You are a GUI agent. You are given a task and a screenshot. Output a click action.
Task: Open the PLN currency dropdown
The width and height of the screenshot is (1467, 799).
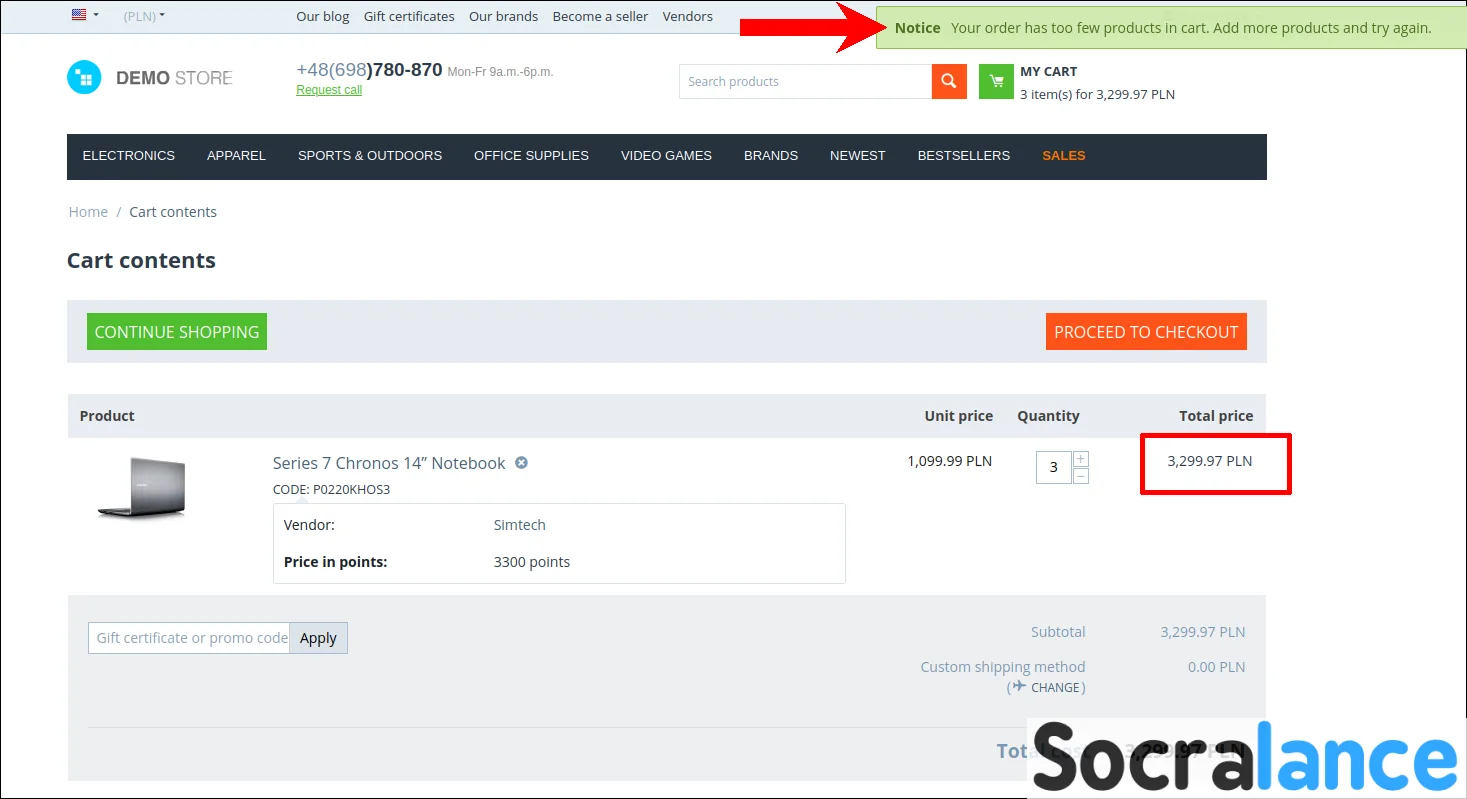[x=144, y=16]
